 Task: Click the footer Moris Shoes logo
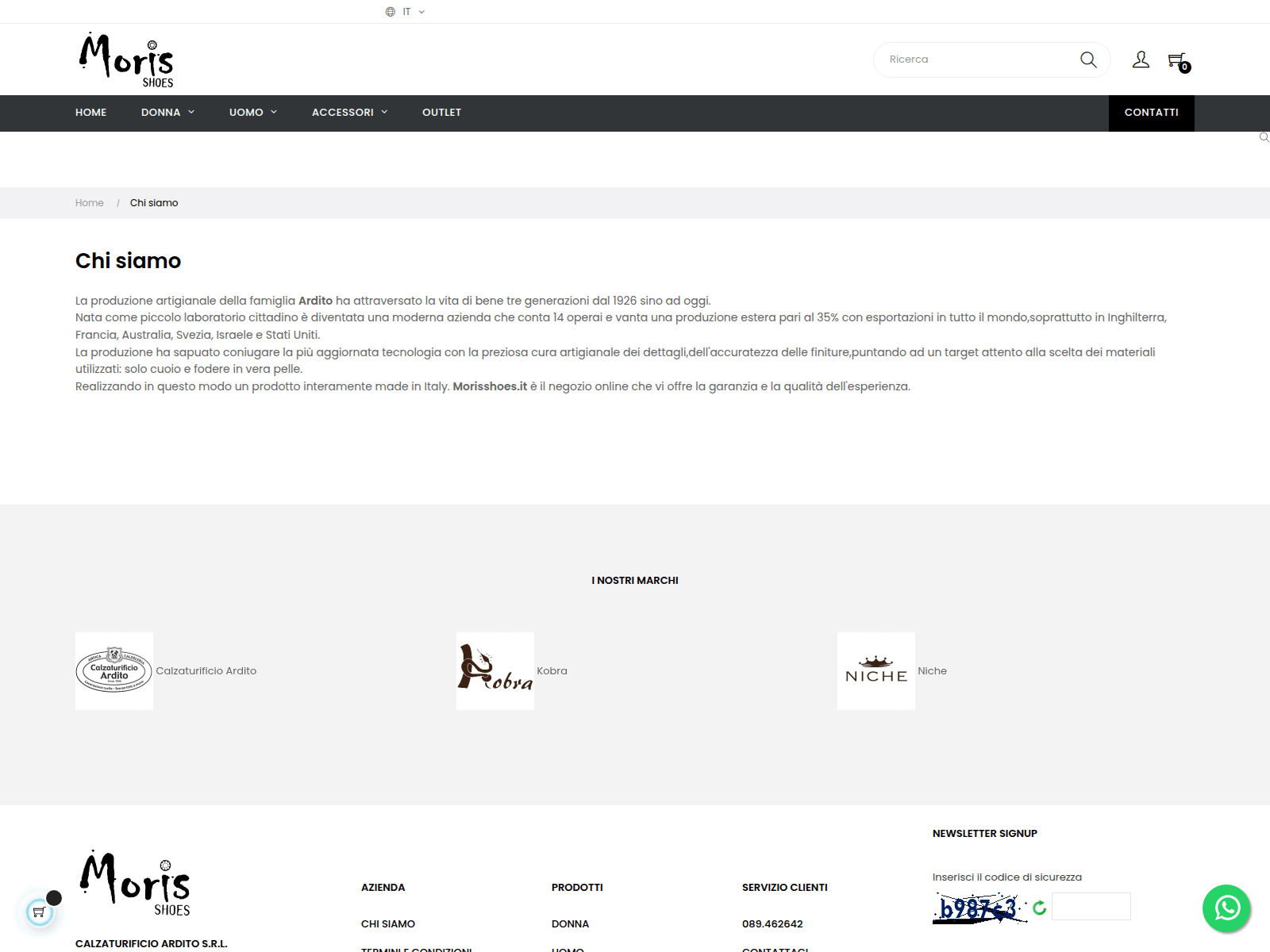click(135, 883)
